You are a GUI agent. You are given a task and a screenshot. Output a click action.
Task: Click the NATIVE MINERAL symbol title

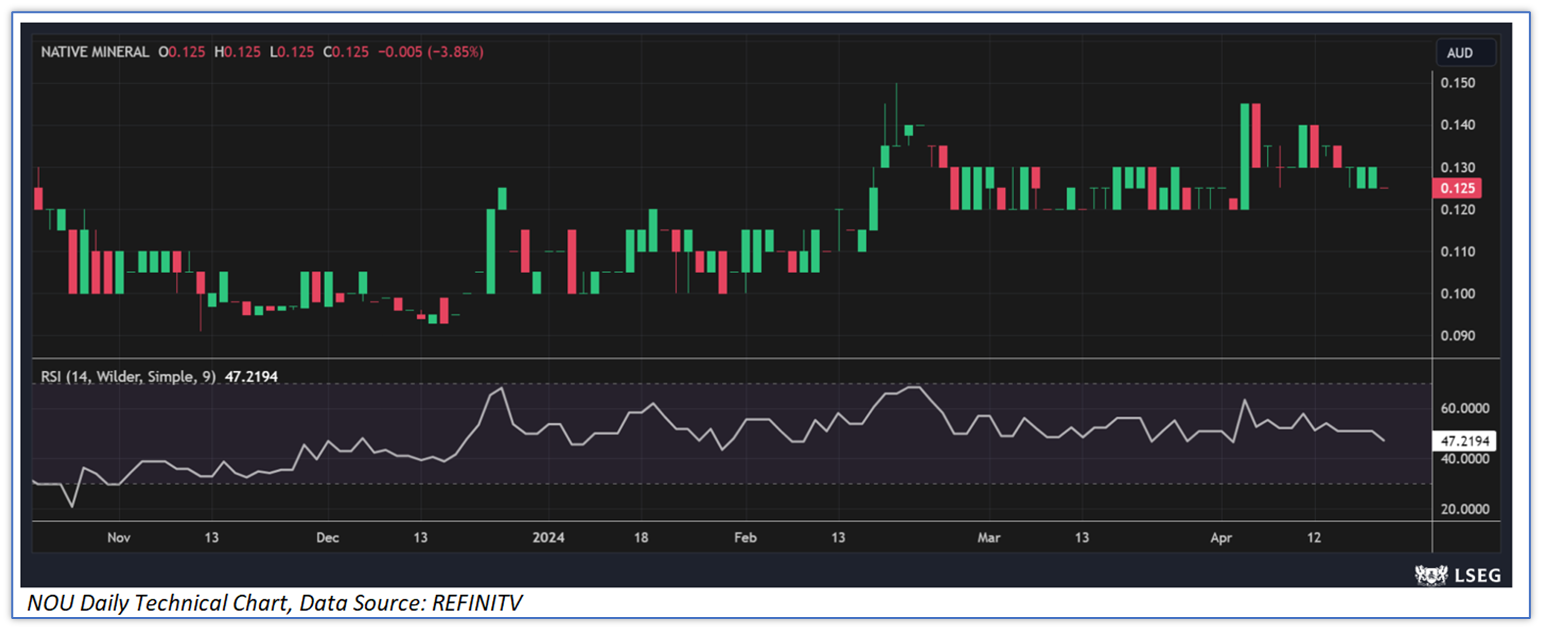point(95,51)
